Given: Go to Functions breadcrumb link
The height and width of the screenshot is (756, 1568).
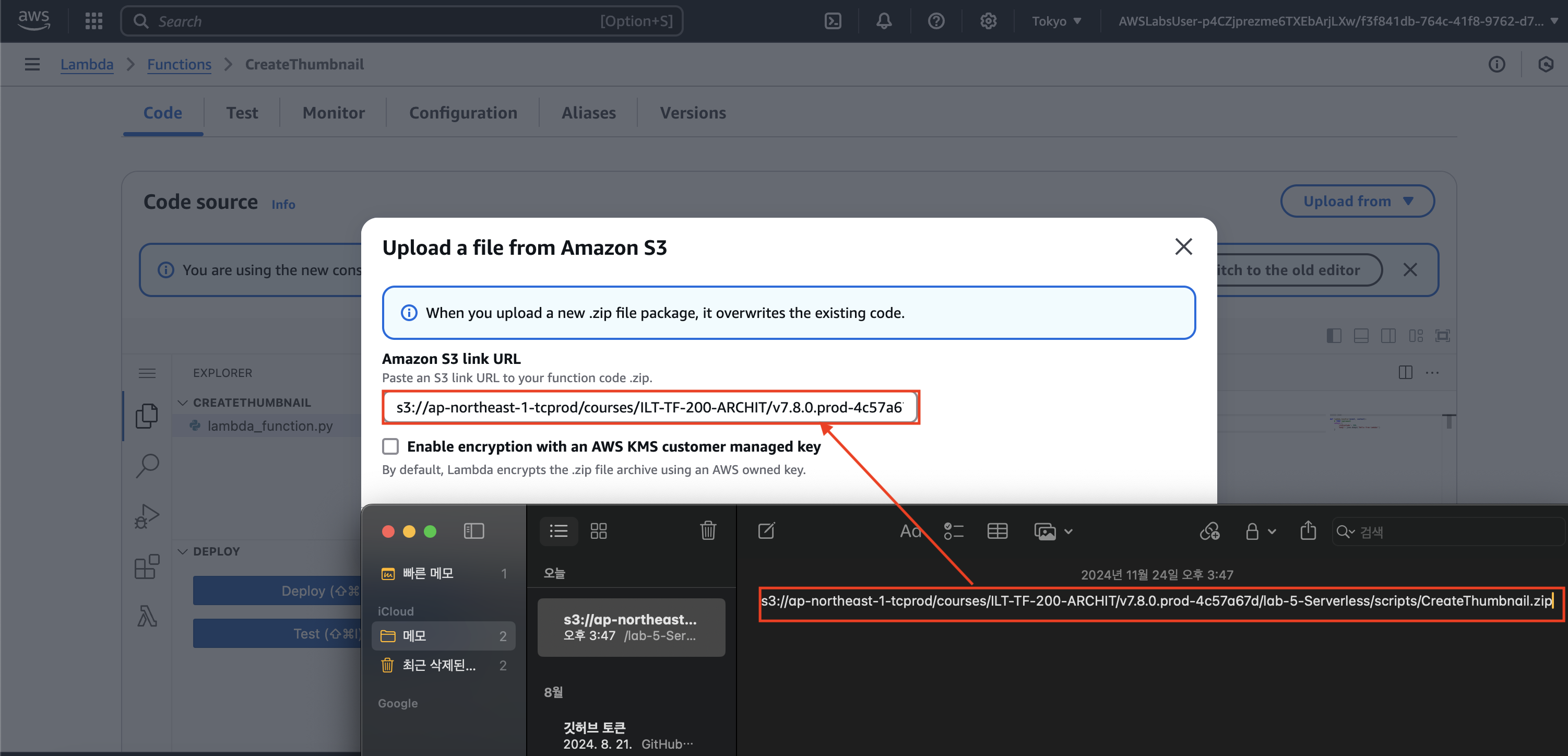Looking at the screenshot, I should (179, 65).
